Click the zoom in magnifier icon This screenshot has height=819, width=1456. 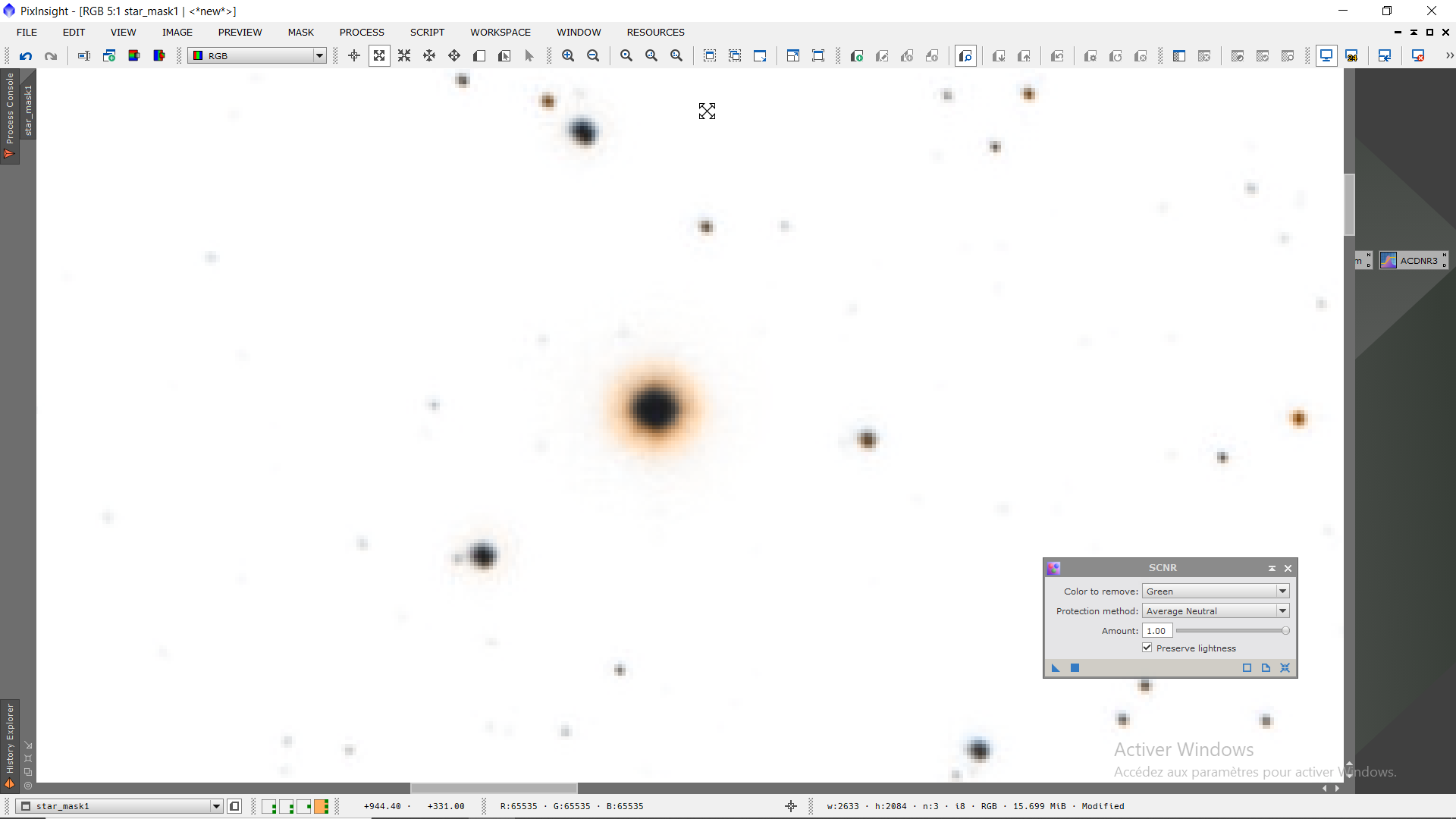[568, 55]
